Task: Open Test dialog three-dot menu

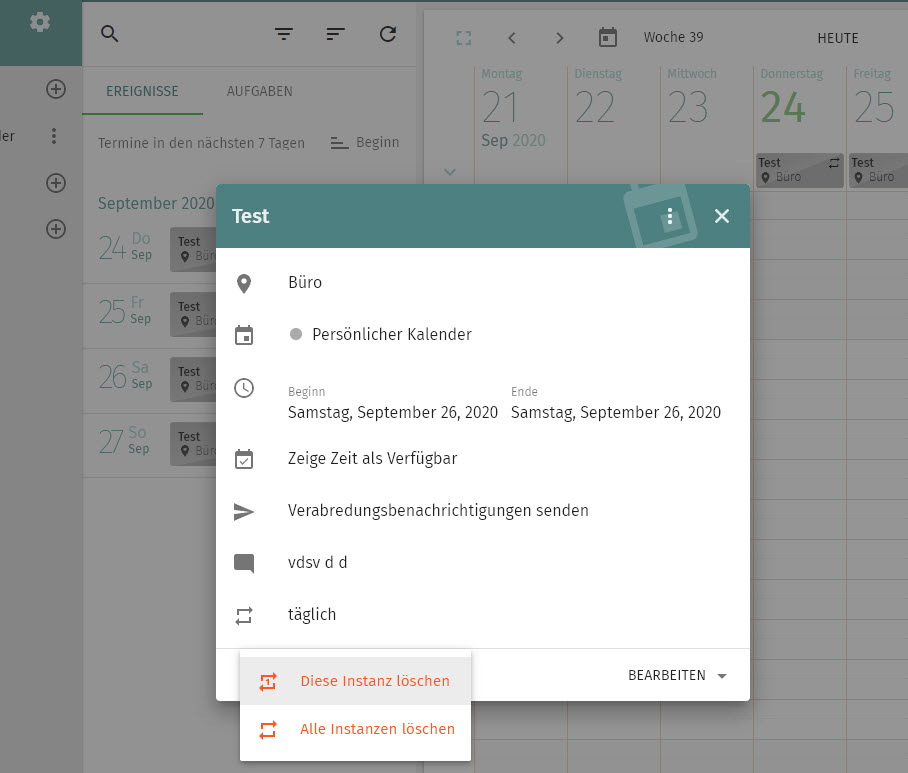Action: (670, 216)
